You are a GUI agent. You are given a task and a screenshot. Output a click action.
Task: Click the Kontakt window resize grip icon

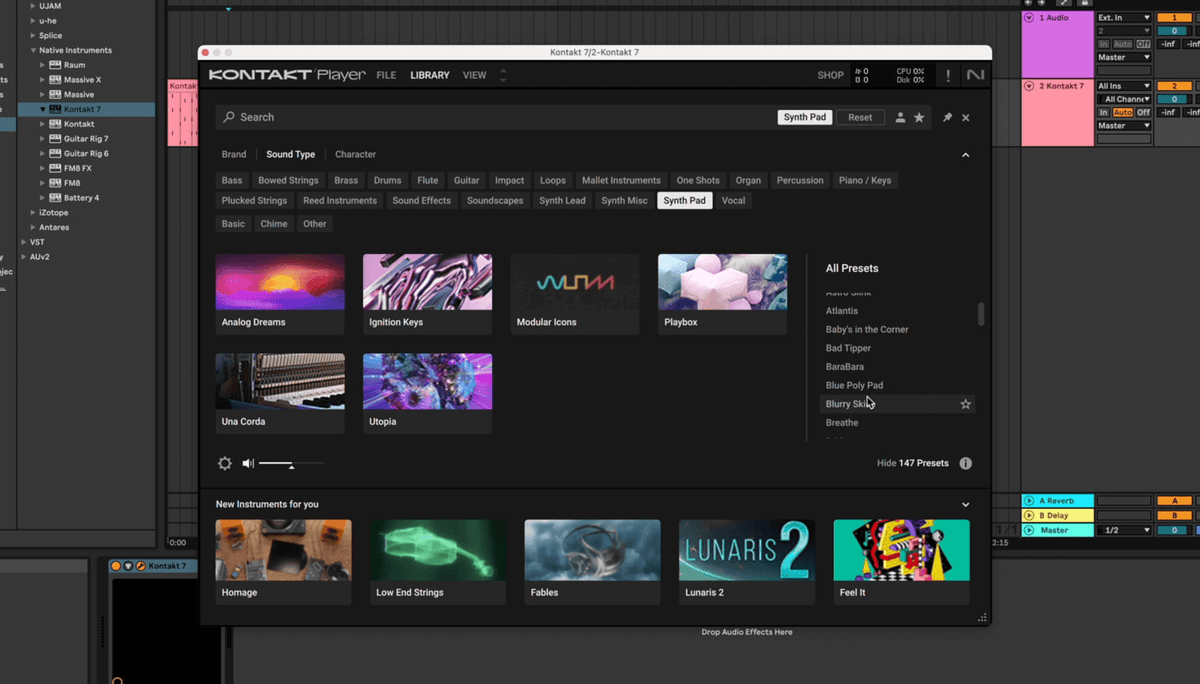click(982, 618)
